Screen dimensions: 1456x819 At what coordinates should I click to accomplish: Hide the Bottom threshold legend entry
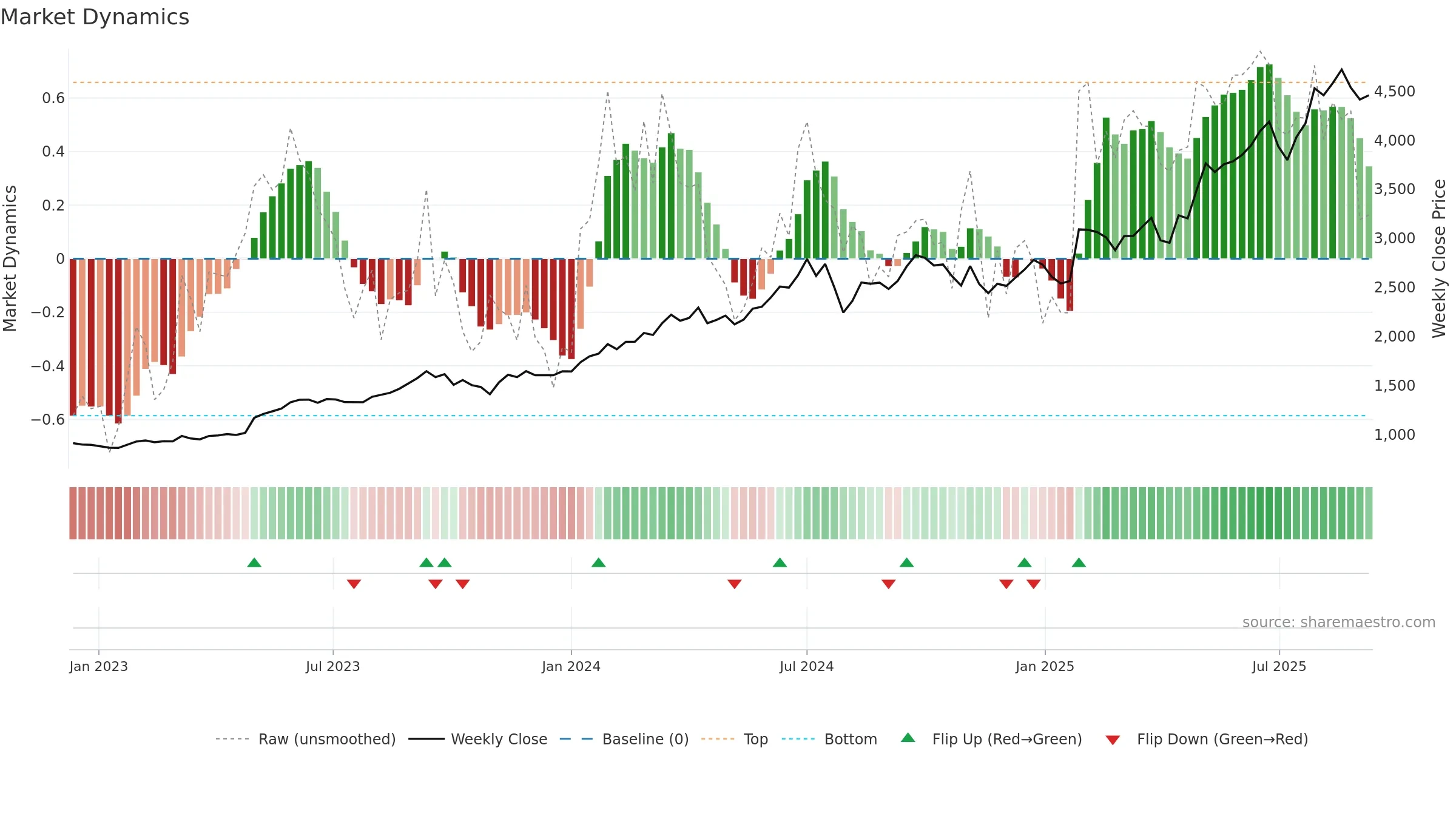pos(829,739)
